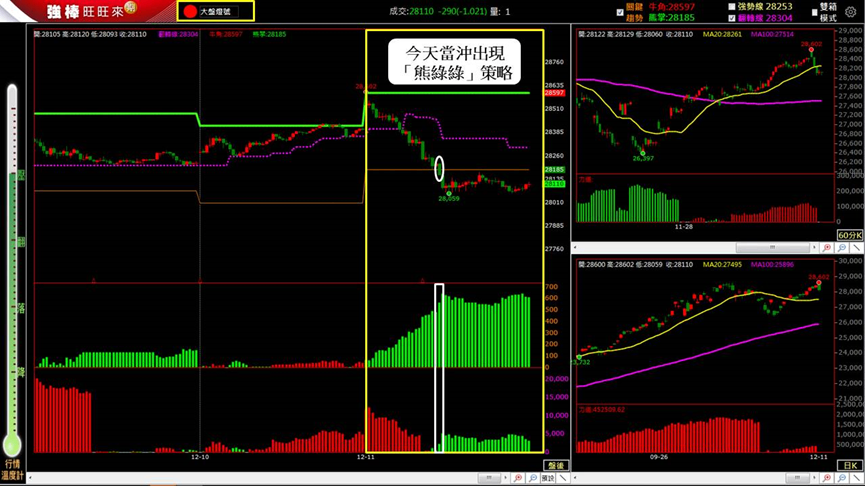Click the 日K scrollbar right arrow
Viewport: 865px width, 486px height.
pyautogui.click(x=814, y=478)
